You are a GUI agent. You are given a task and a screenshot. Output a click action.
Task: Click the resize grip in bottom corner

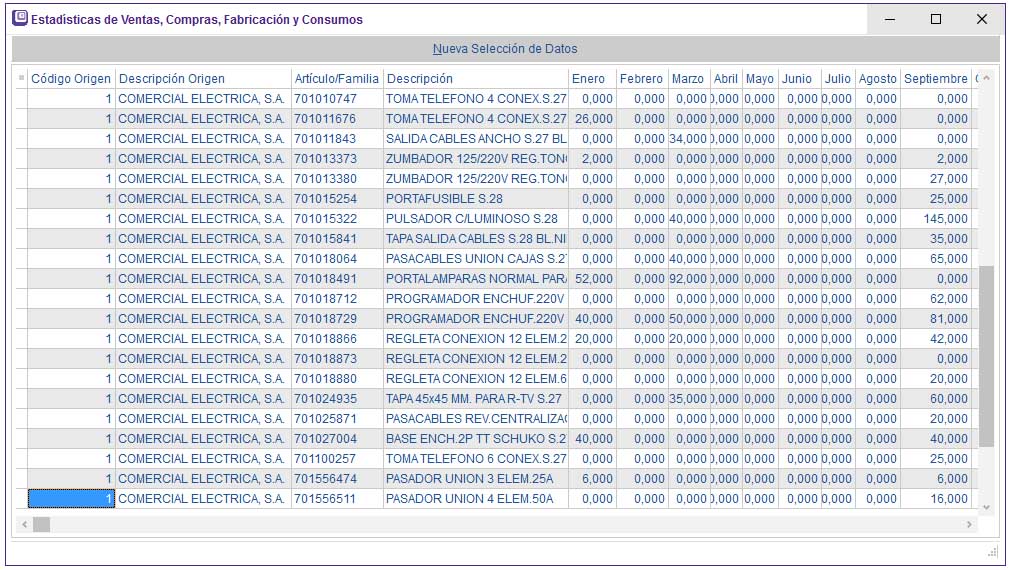(x=992, y=552)
